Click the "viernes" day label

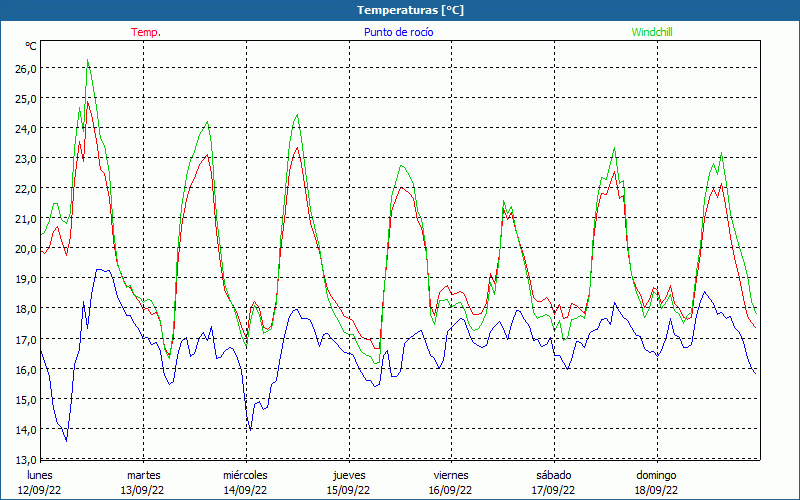(451, 475)
